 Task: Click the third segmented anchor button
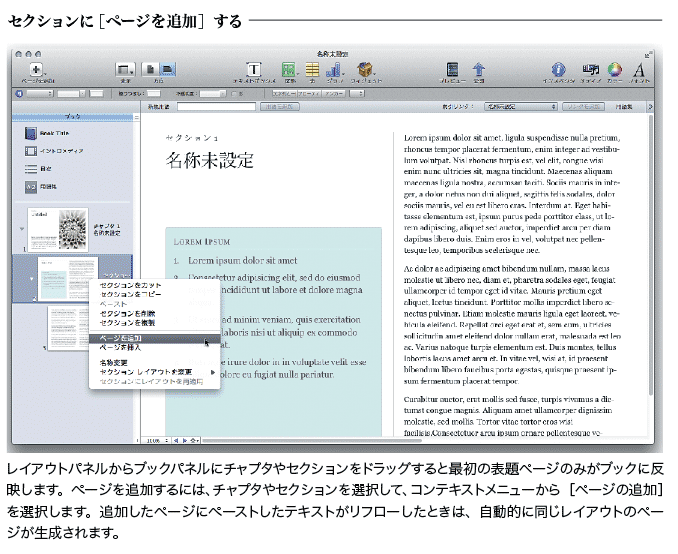tap(333, 93)
